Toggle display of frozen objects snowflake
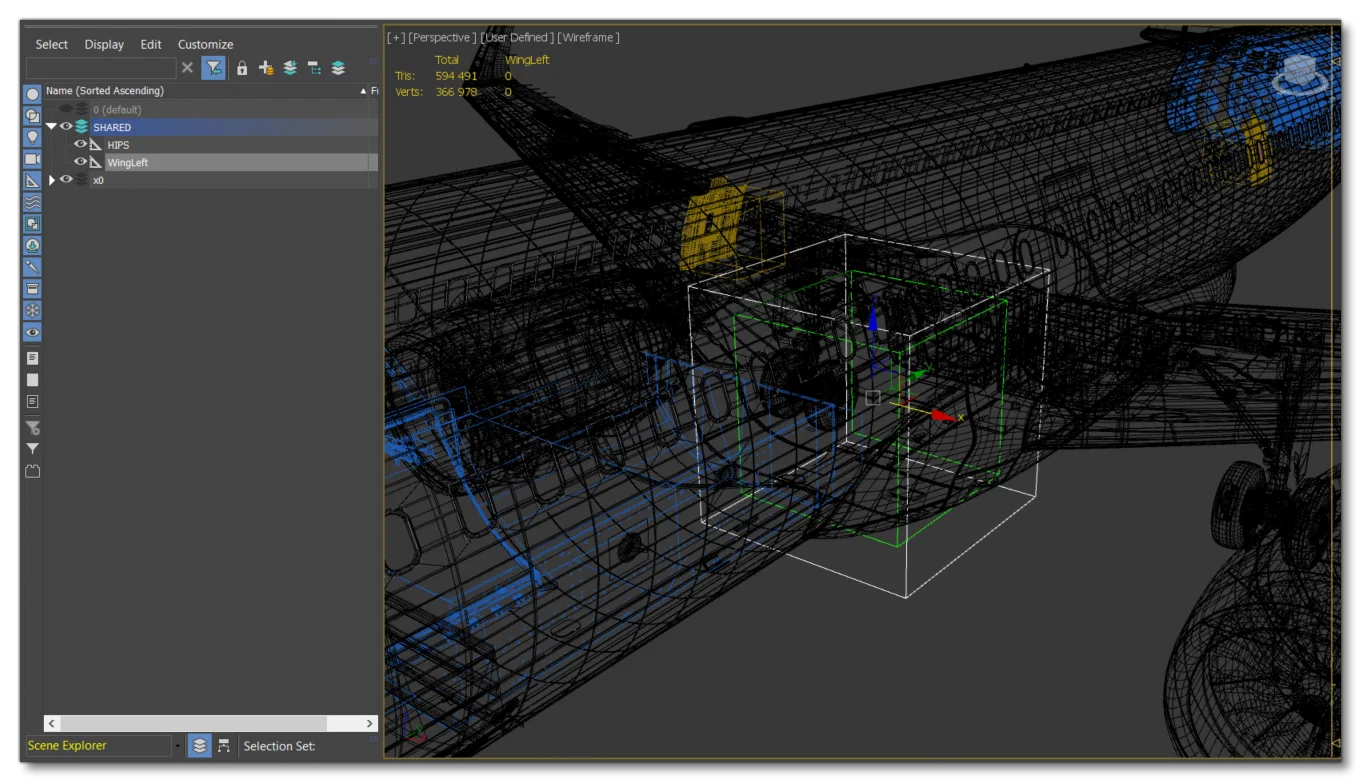1361x782 pixels. click(32, 311)
